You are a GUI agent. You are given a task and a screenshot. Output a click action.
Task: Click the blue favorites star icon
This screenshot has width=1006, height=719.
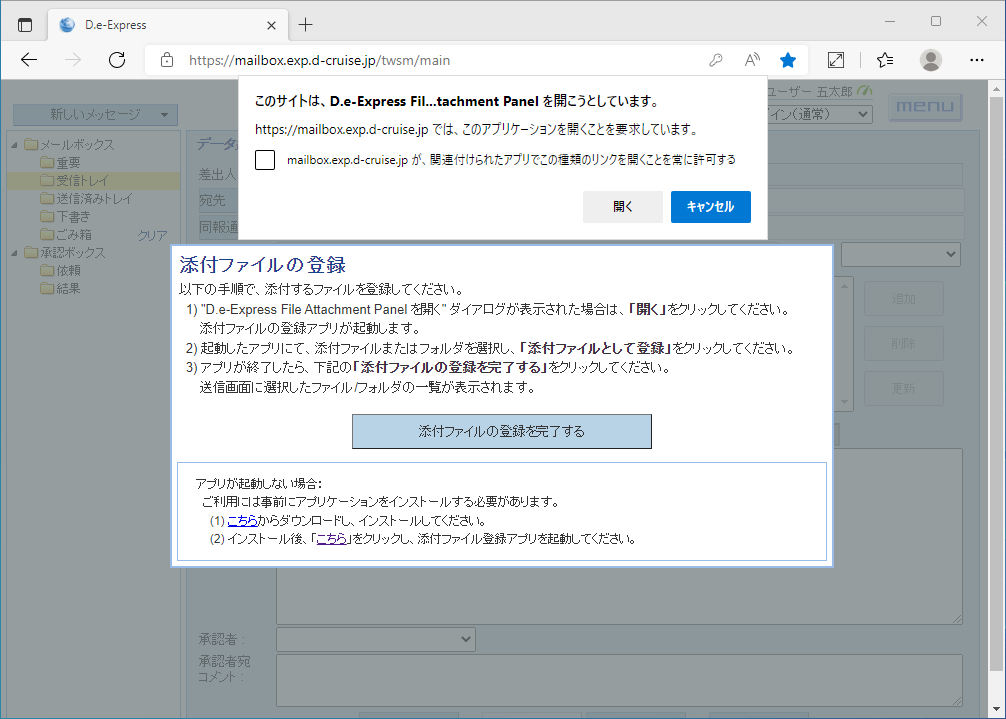[788, 60]
